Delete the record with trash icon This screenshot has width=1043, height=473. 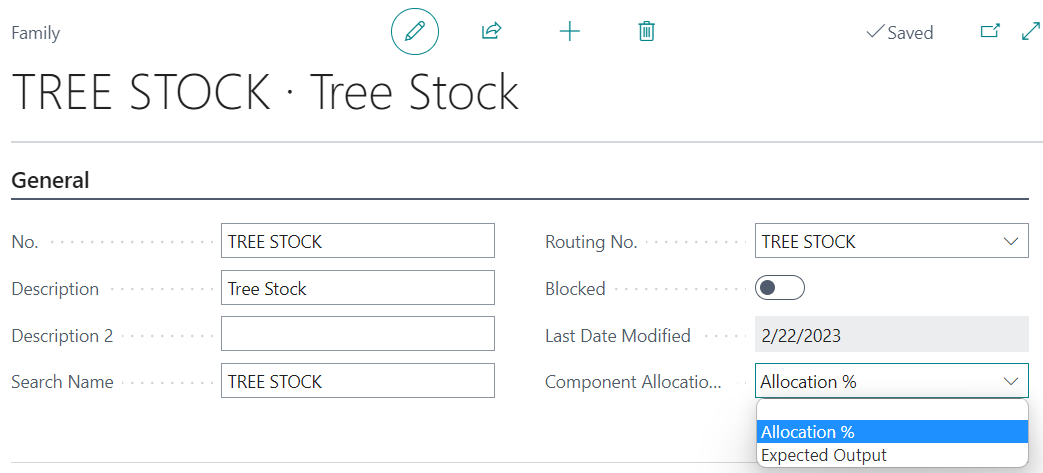coord(647,31)
